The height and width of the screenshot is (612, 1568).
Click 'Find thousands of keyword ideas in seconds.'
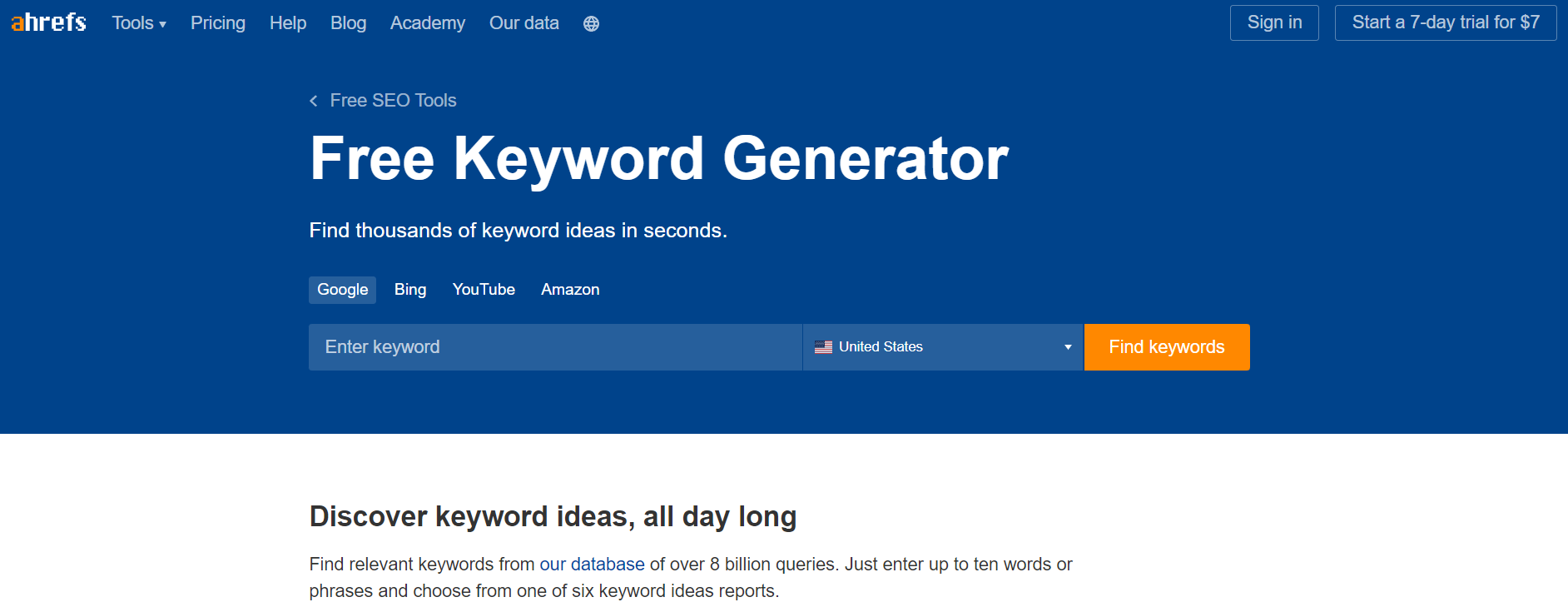tap(519, 231)
